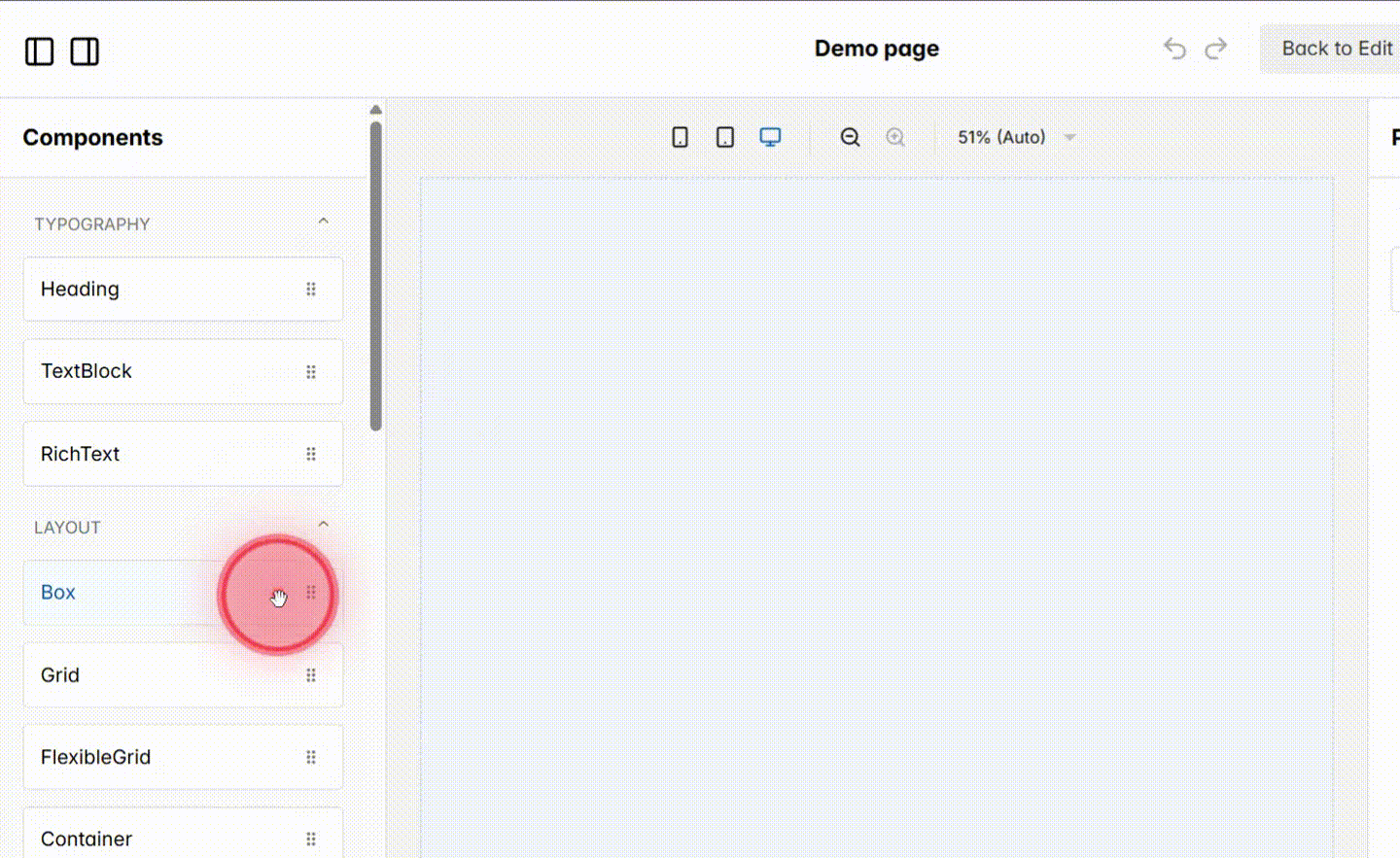Viewport: 1400px width, 858px height.
Task: Collapse the LAYOUT section
Action: [323, 523]
